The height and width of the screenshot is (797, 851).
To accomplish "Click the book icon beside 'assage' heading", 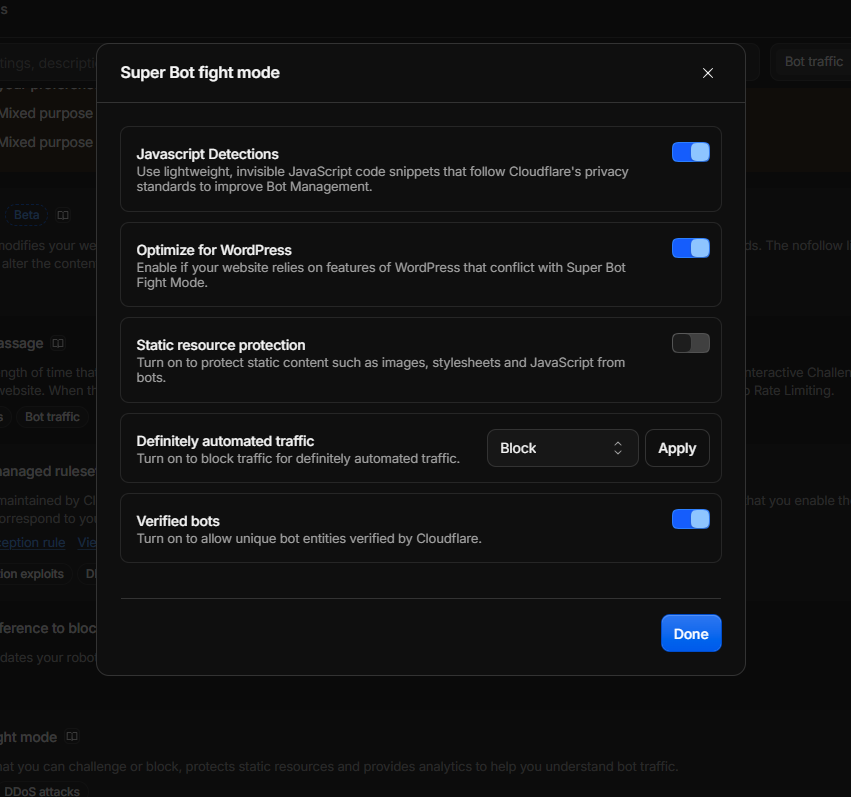I will click(58, 343).
